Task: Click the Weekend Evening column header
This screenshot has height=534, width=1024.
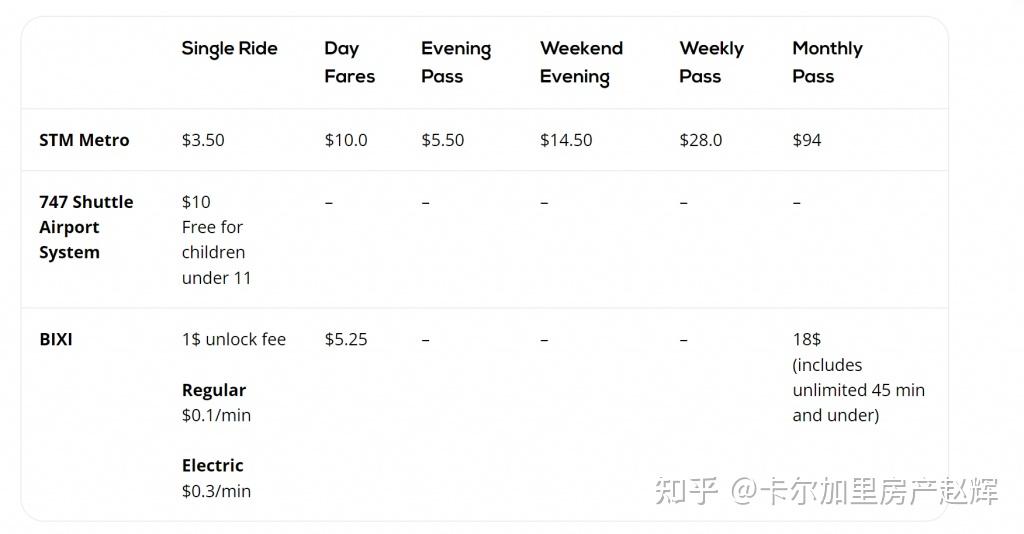Action: (581, 62)
